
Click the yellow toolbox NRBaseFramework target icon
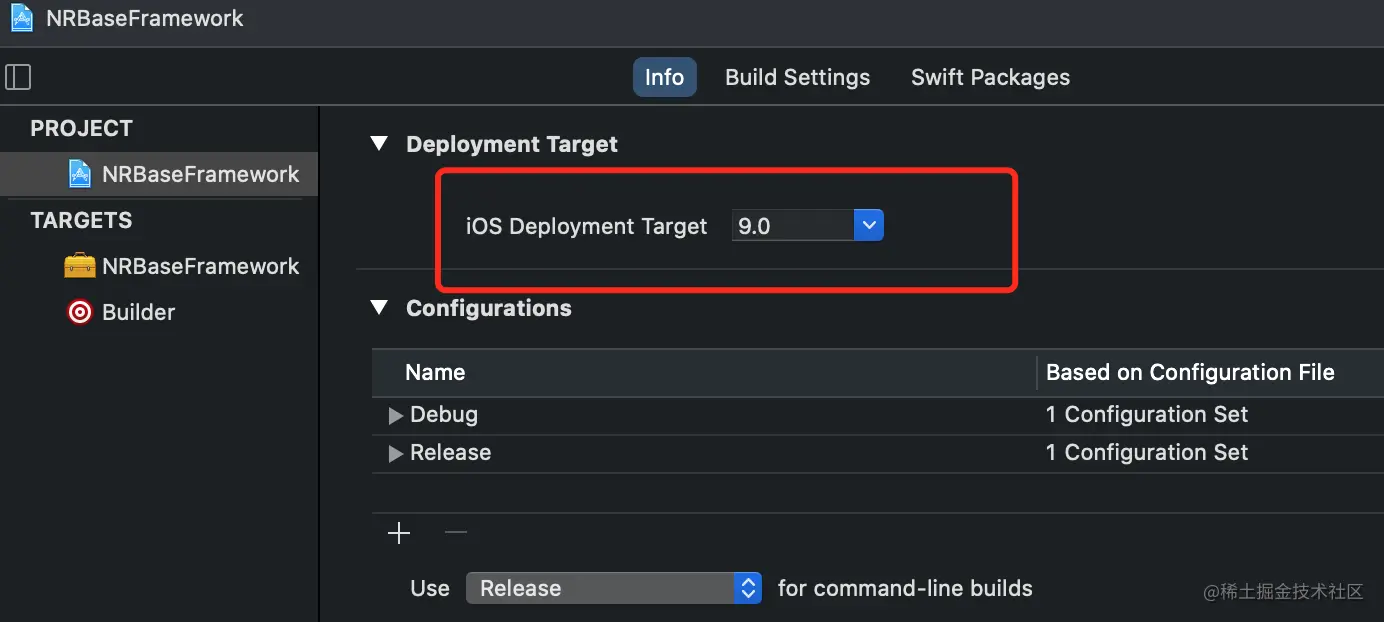pos(80,266)
